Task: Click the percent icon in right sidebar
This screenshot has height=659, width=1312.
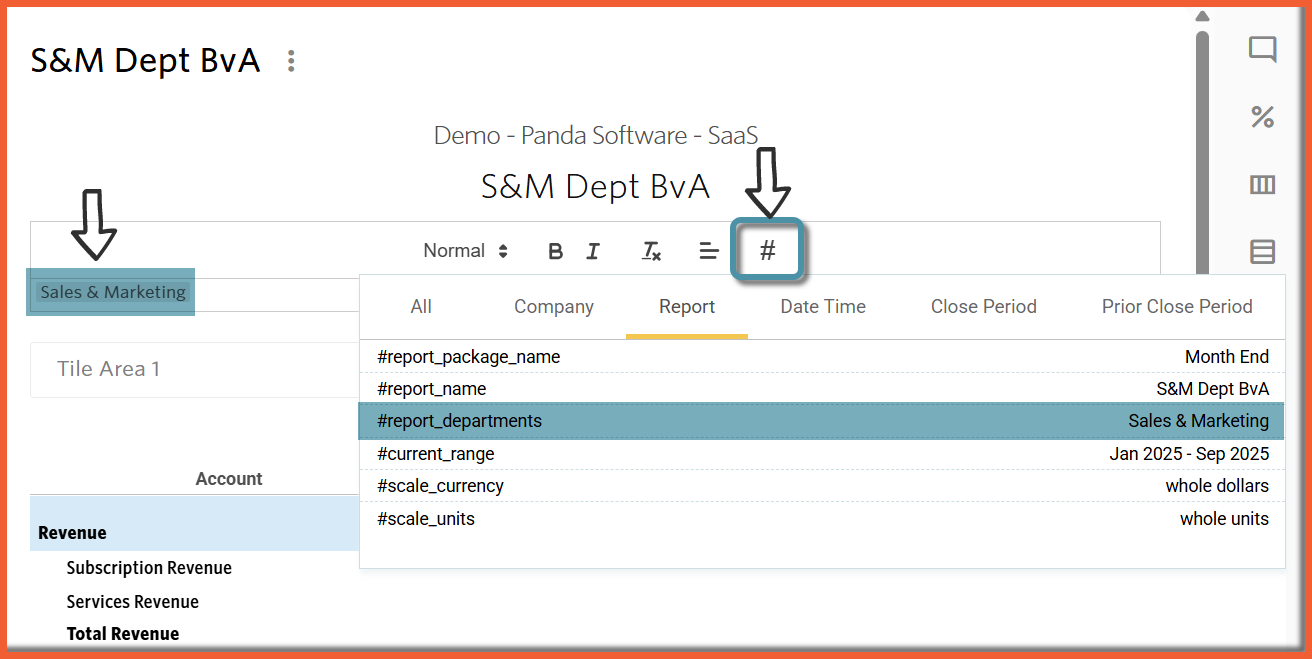Action: click(1263, 117)
